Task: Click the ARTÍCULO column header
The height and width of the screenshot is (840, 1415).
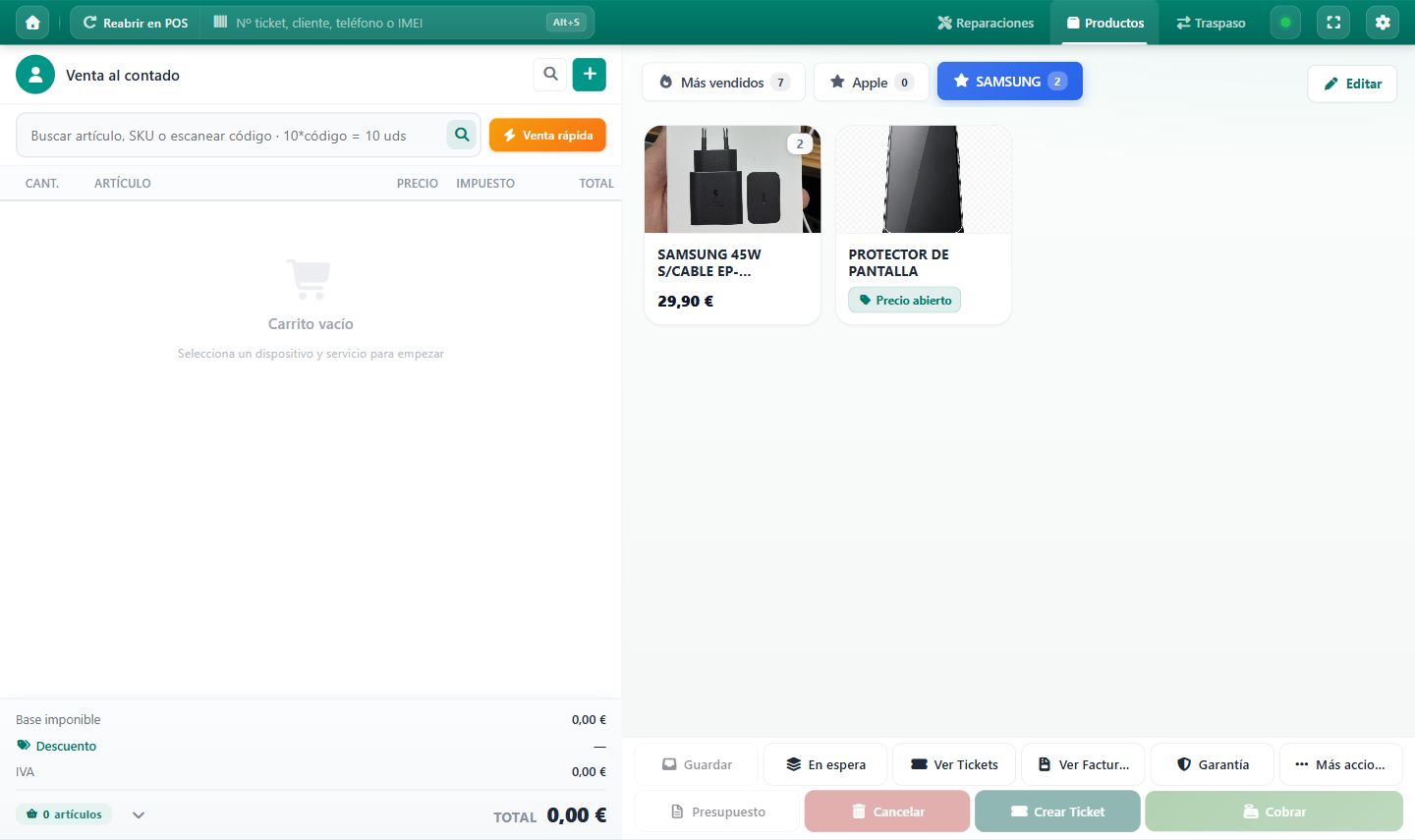Action: (123, 184)
